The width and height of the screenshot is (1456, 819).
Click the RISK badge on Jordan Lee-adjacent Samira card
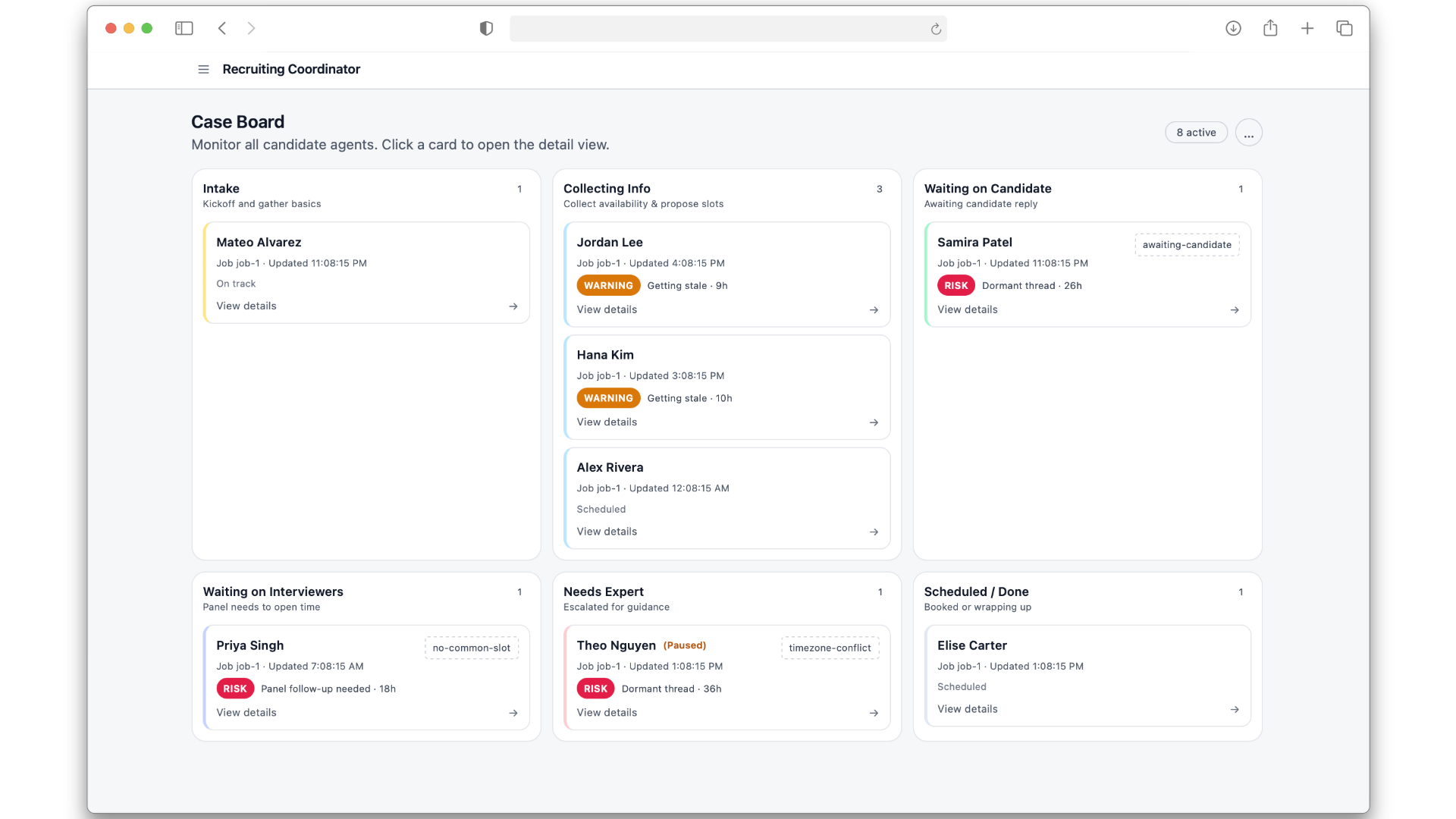point(955,285)
